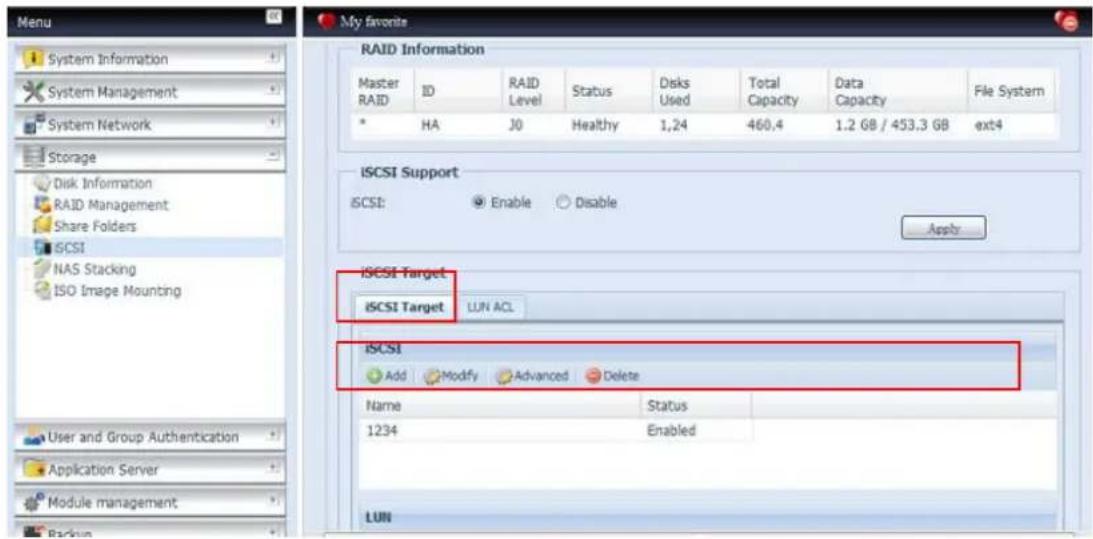Click the Name column header
The width and height of the screenshot is (1093, 539).
[500, 406]
